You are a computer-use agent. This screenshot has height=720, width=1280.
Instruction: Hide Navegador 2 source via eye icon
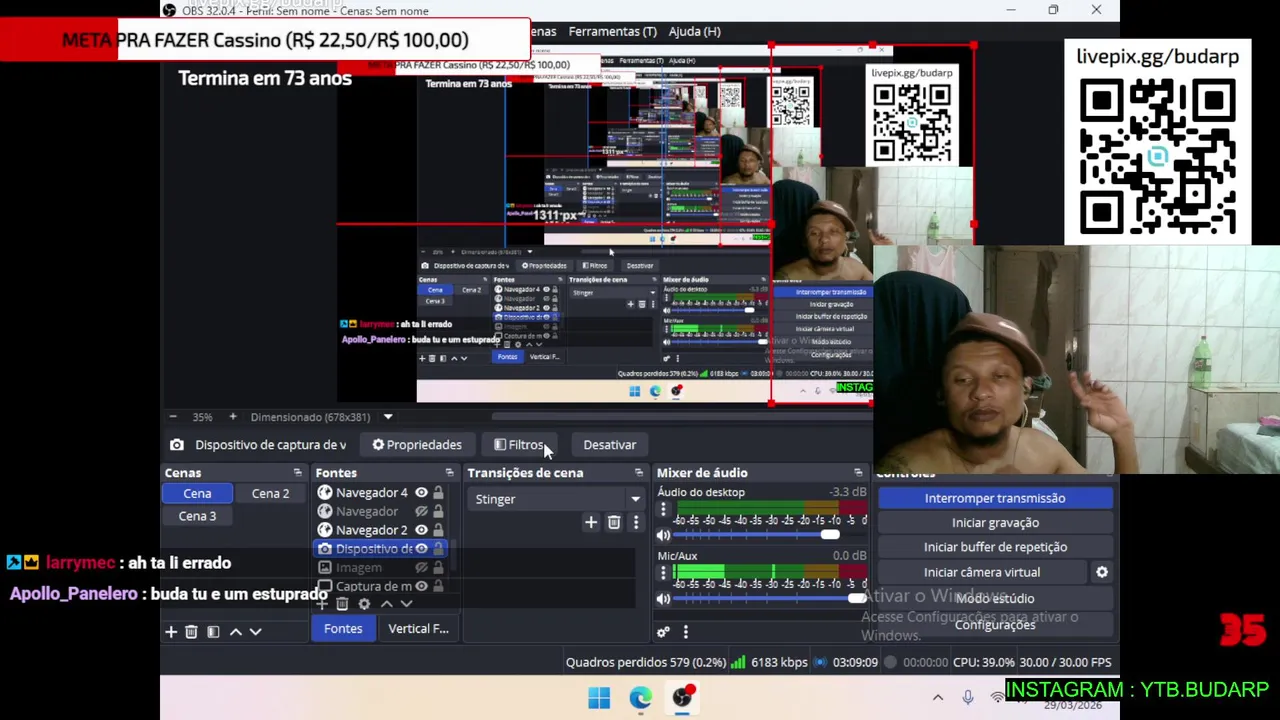(x=421, y=530)
